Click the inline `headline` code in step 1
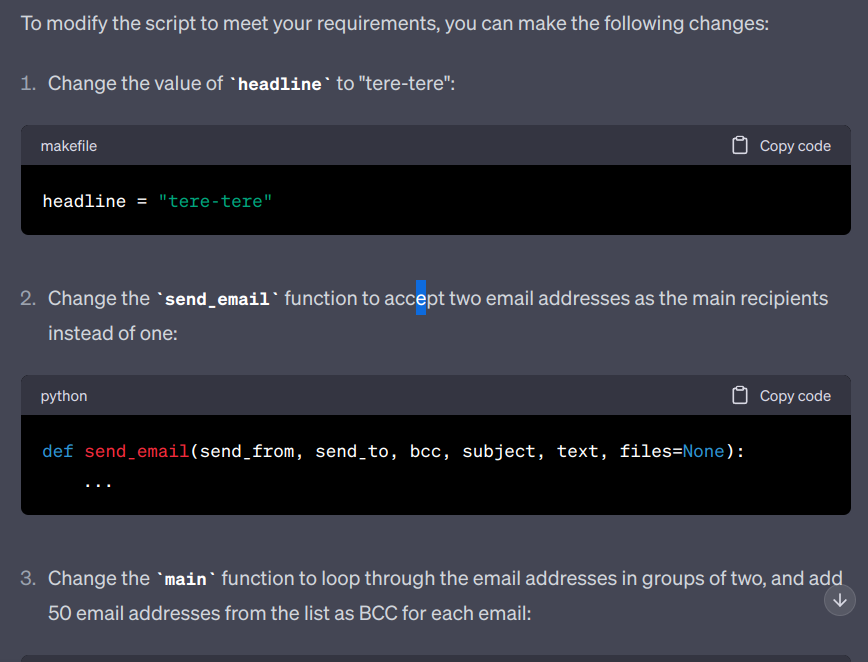Screen dimensions: 868x662 (279, 84)
